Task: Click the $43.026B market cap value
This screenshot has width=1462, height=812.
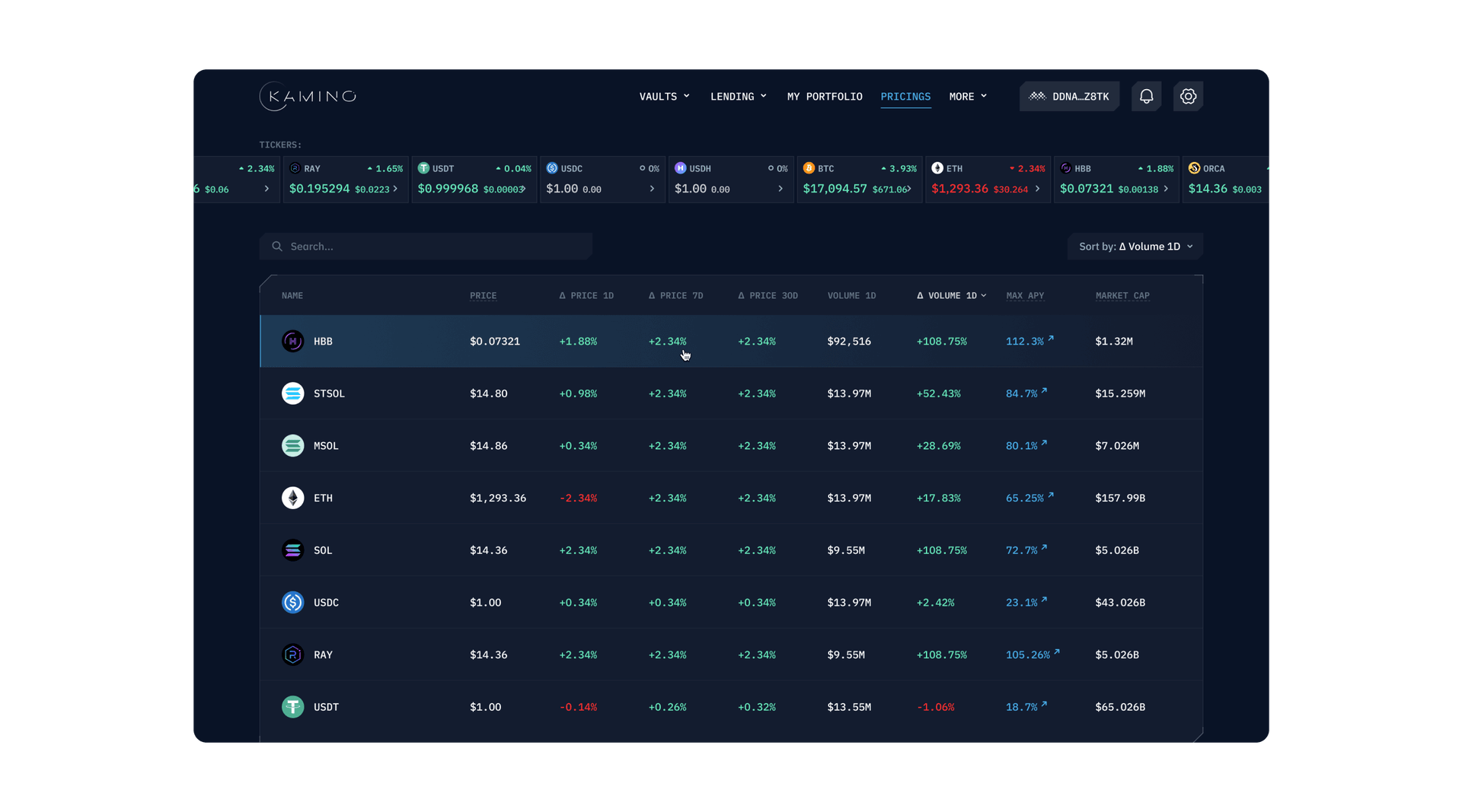Action: click(x=1120, y=603)
